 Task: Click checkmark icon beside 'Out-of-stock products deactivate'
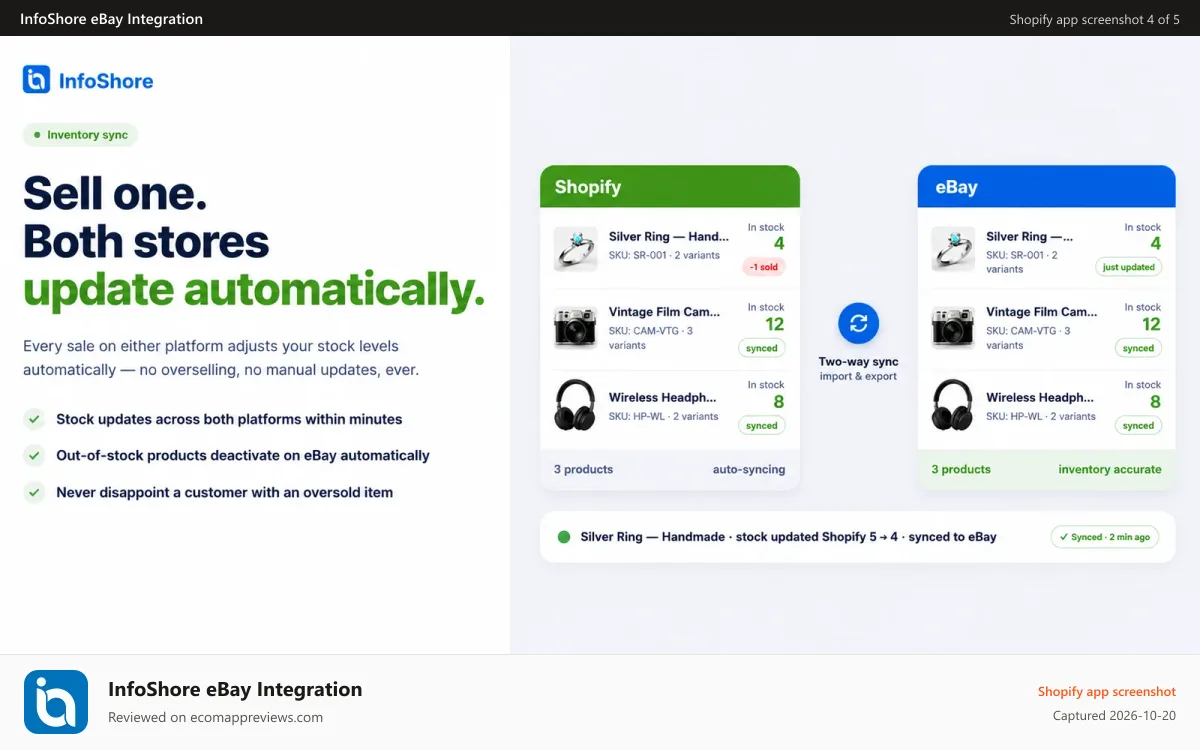point(34,455)
